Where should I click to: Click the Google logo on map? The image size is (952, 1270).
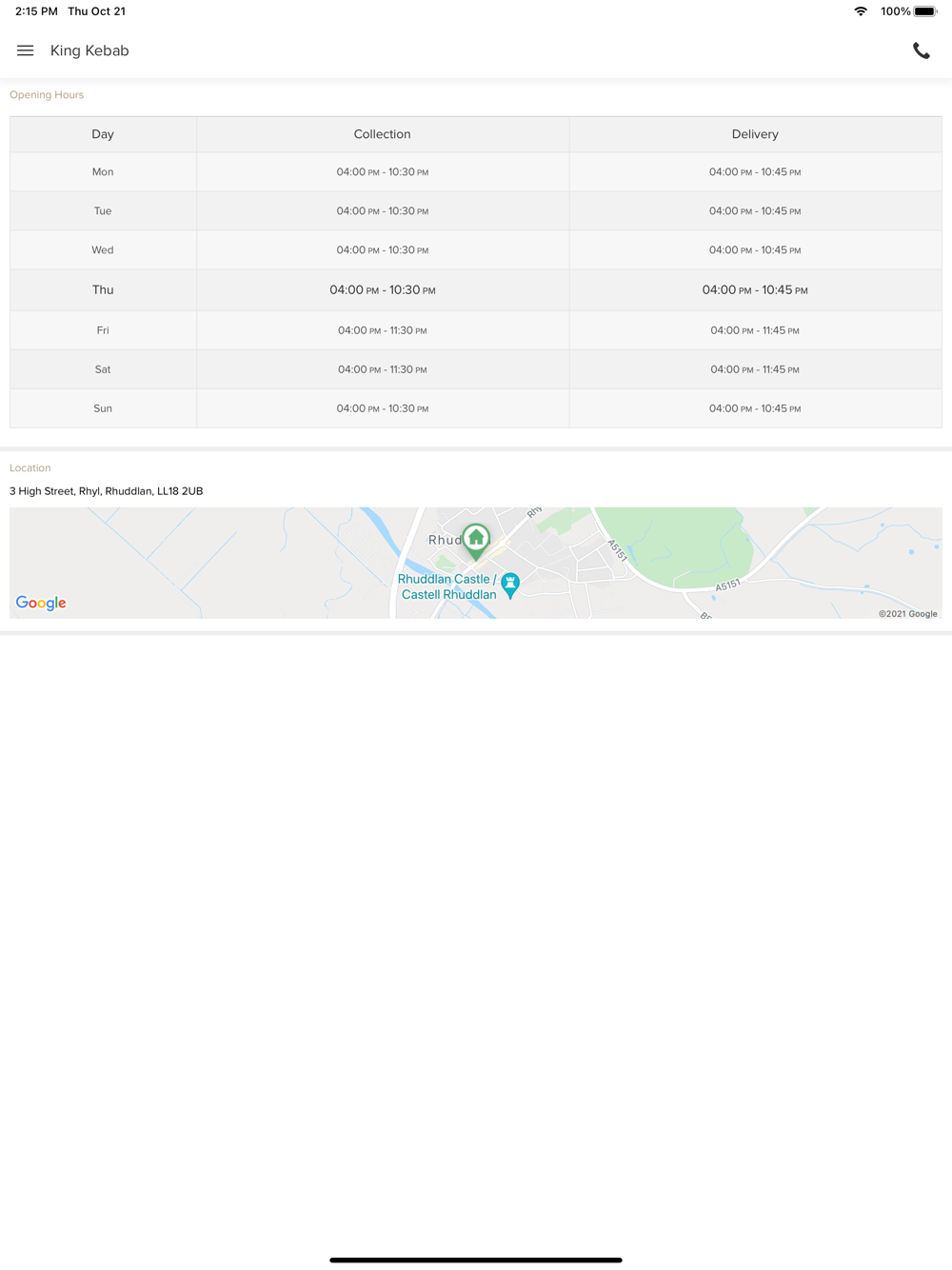click(41, 603)
